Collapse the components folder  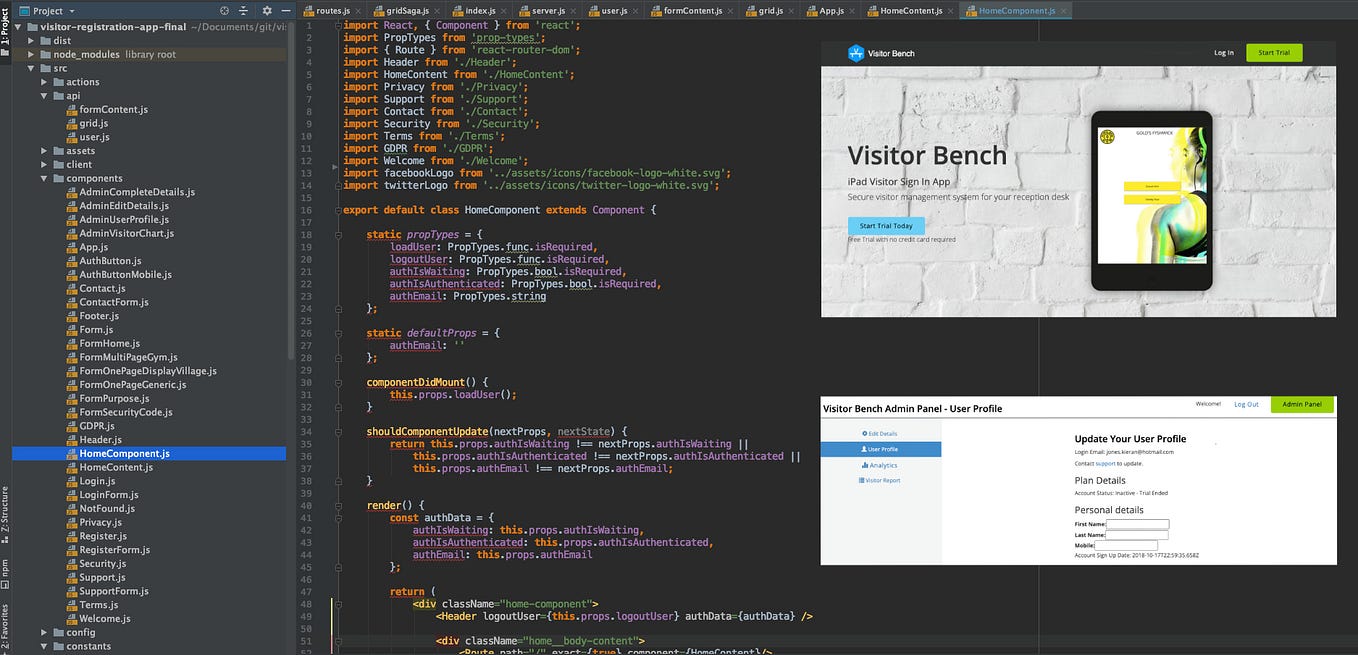[x=43, y=178]
